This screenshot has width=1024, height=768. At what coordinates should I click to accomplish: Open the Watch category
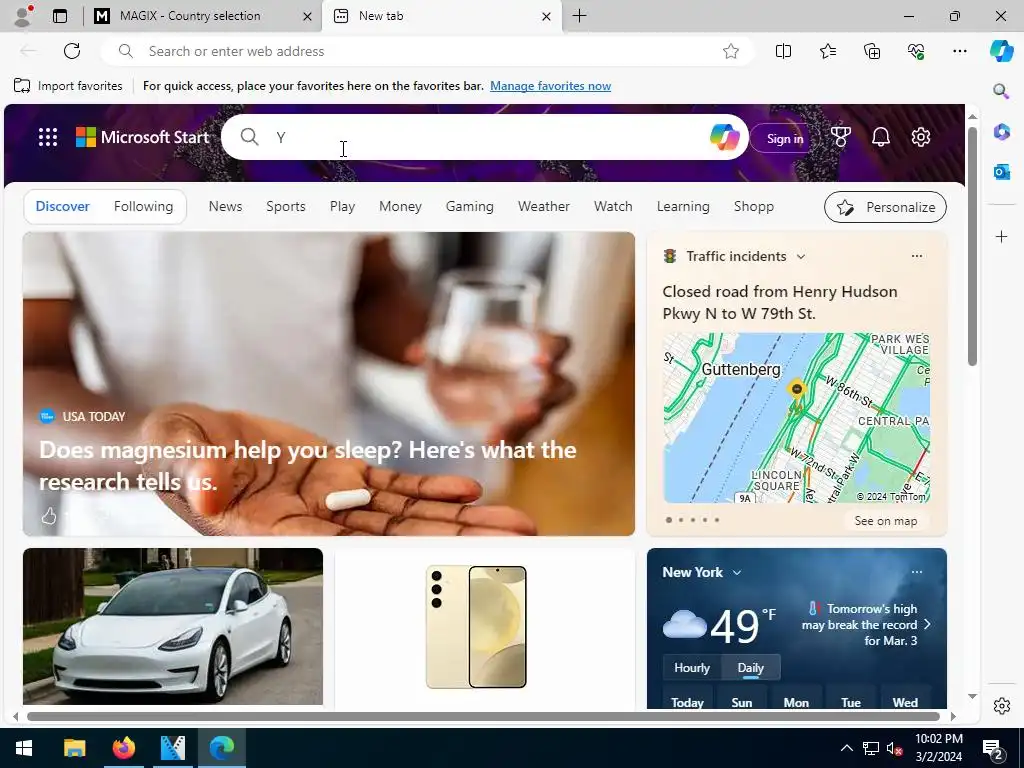pos(613,206)
